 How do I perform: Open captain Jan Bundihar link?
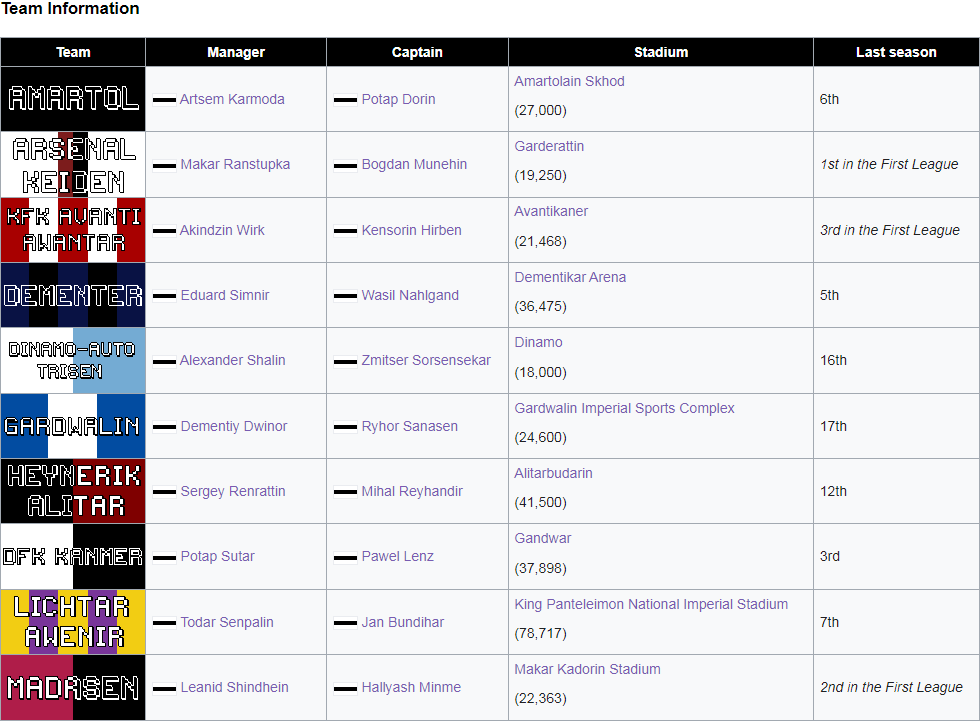[402, 622]
